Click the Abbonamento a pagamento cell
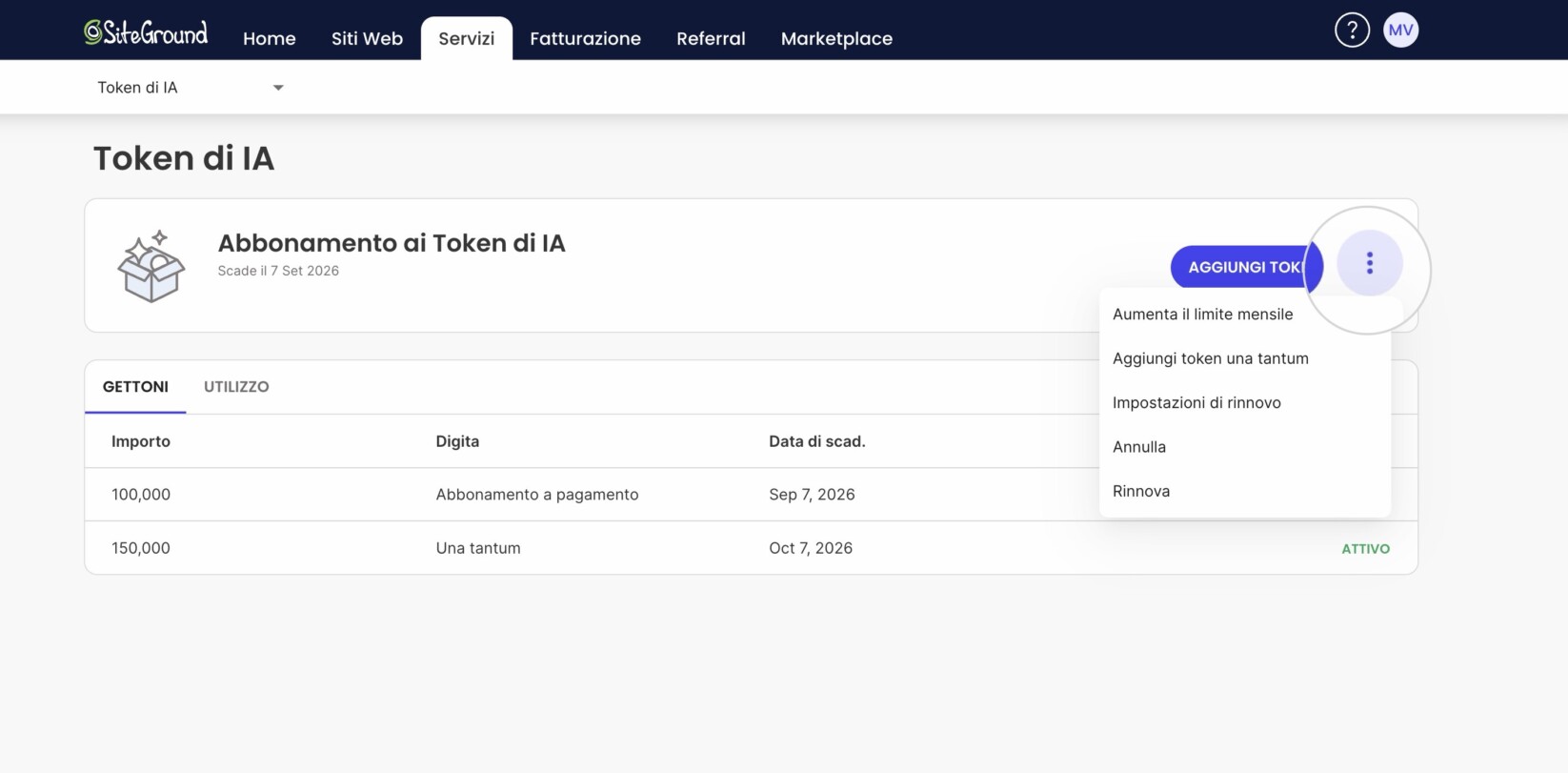This screenshot has height=773, width=1568. [x=537, y=495]
